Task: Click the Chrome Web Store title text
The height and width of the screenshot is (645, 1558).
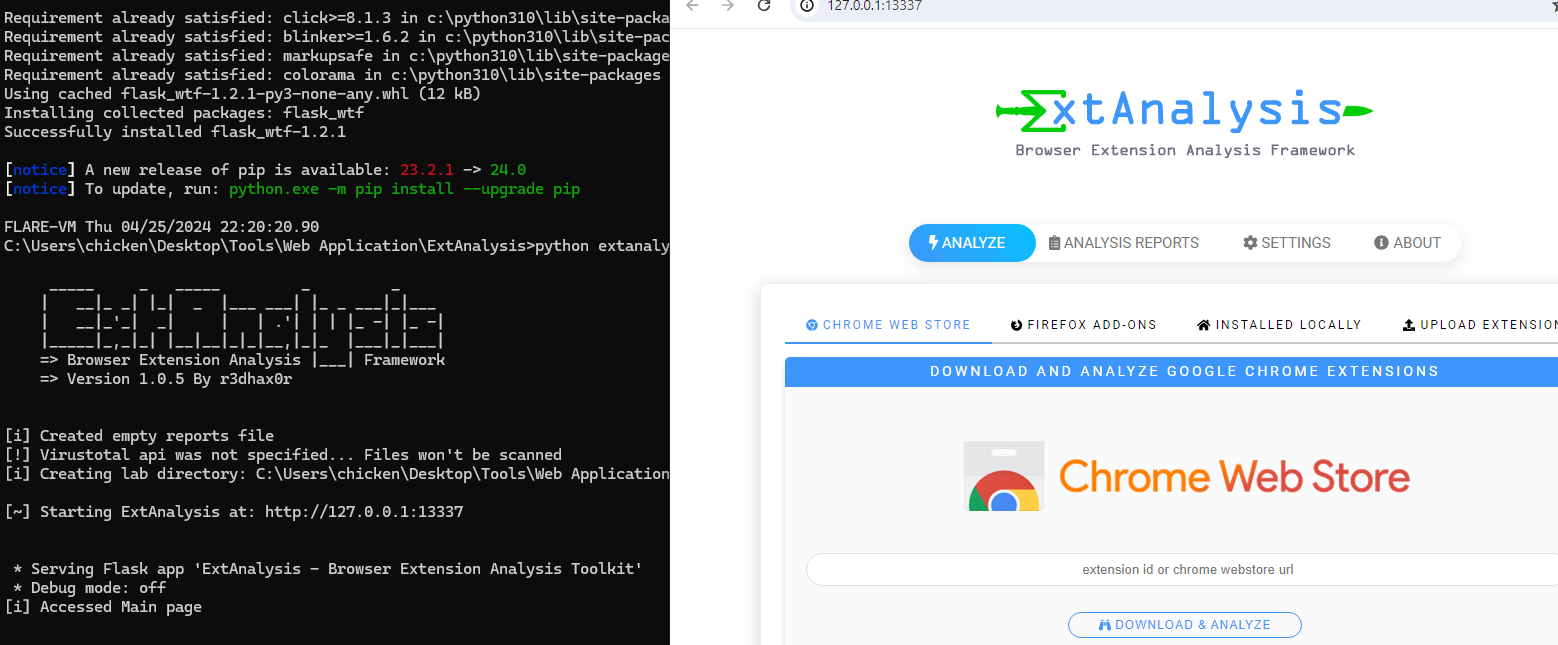Action: (x=1234, y=477)
